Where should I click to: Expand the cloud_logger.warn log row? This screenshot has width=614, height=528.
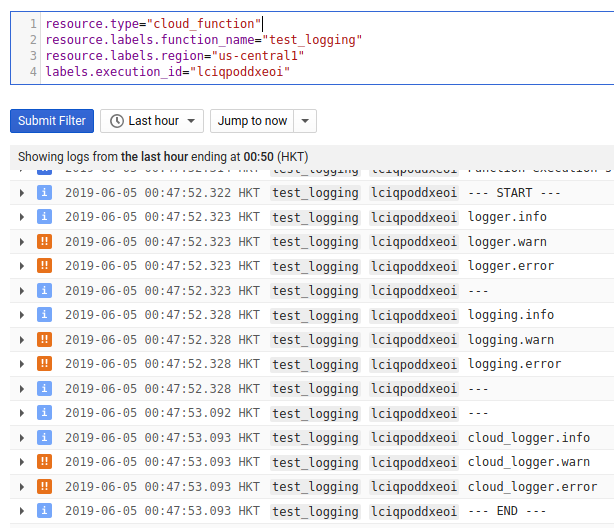coord(22,462)
